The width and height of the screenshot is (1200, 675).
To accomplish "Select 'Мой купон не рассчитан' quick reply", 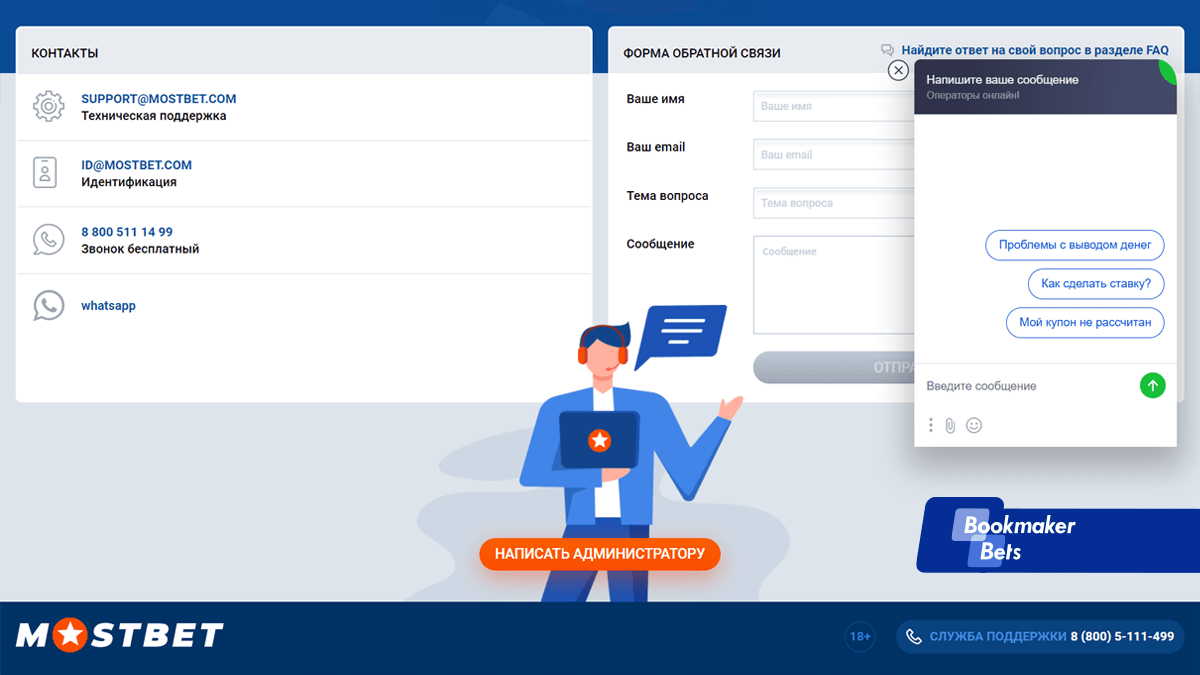I will [x=1084, y=323].
